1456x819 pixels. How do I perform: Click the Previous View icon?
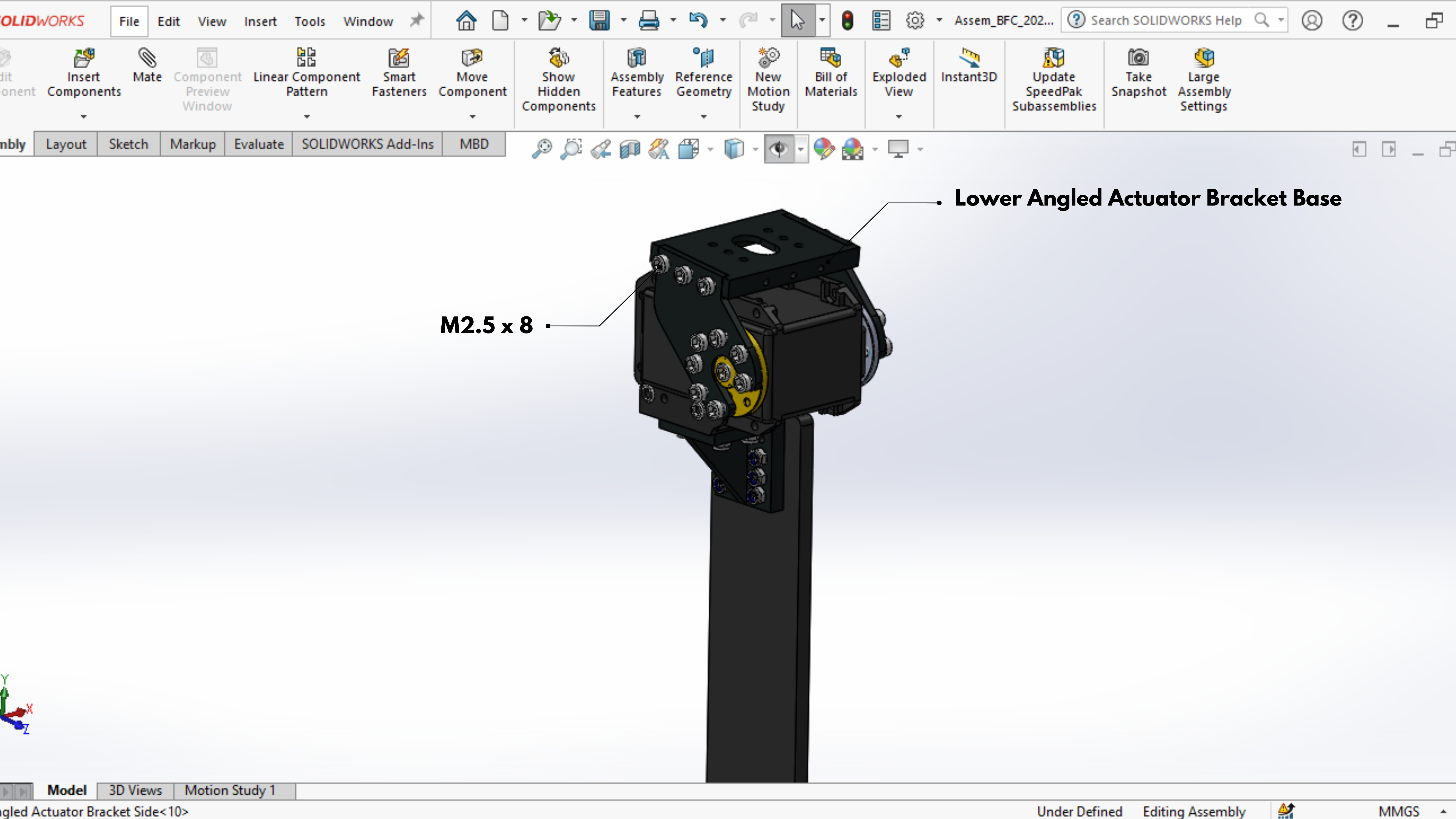[x=600, y=149]
